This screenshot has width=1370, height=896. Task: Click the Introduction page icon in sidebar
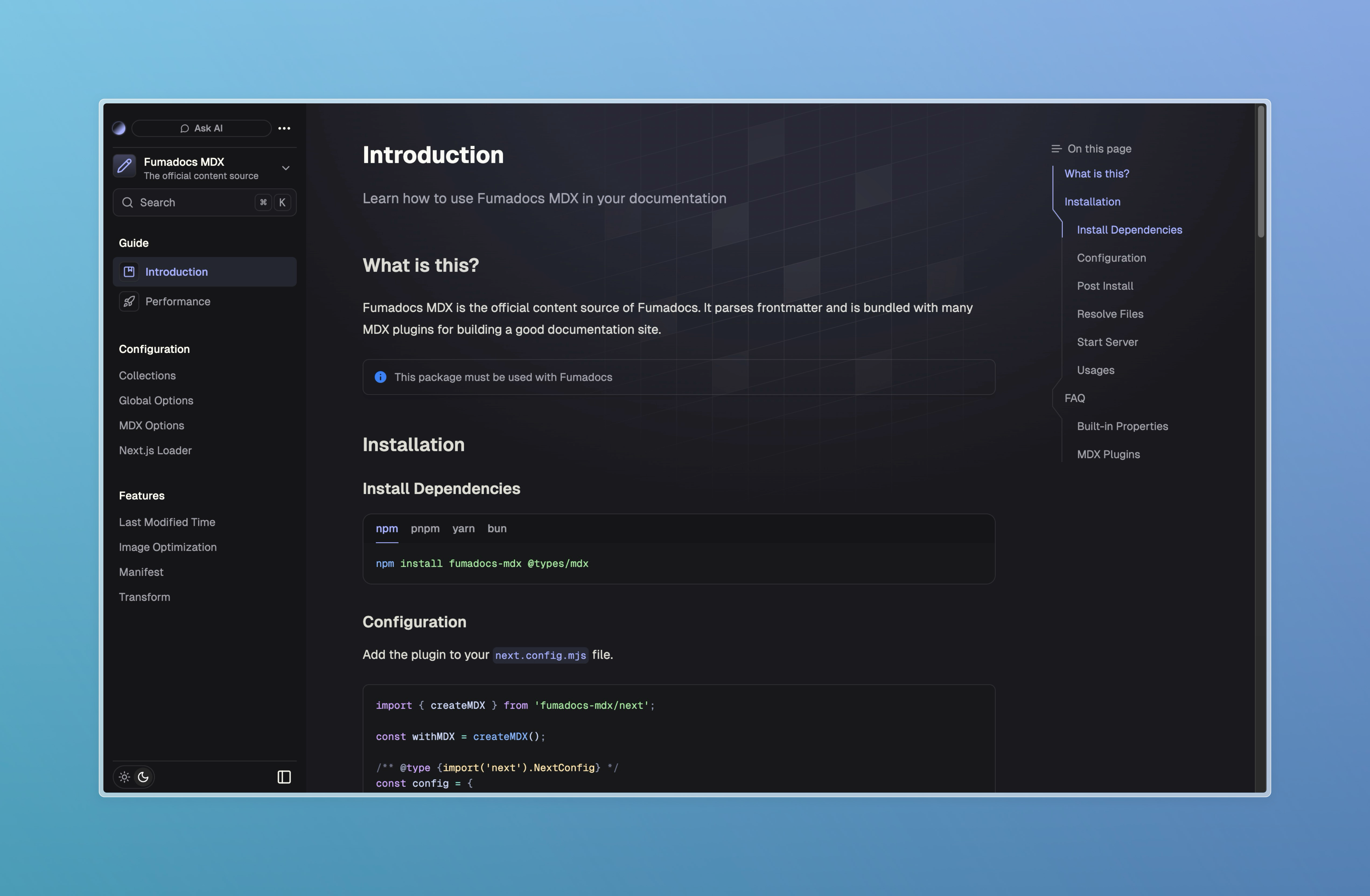click(x=129, y=272)
